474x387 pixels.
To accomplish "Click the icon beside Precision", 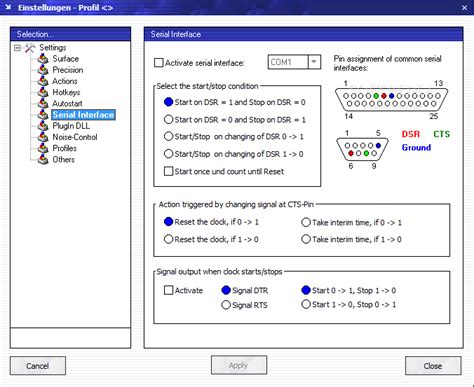I will (43, 70).
